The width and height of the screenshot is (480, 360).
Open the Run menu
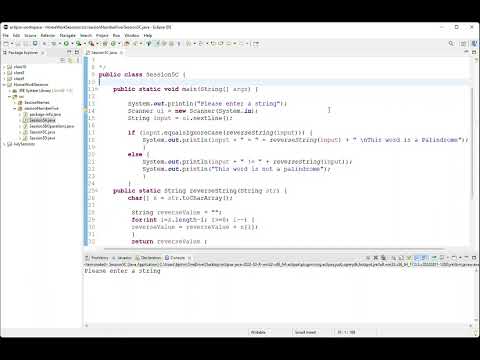116,35
